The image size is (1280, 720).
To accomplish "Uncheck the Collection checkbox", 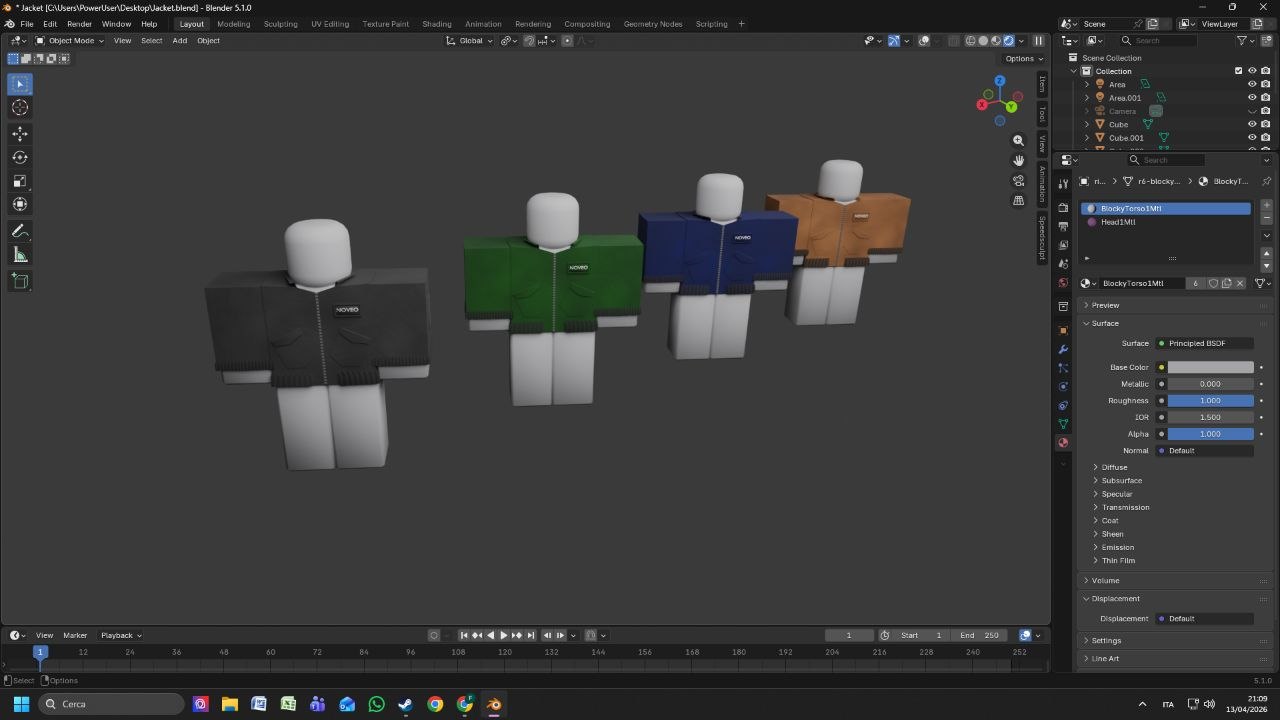I will tap(1238, 71).
